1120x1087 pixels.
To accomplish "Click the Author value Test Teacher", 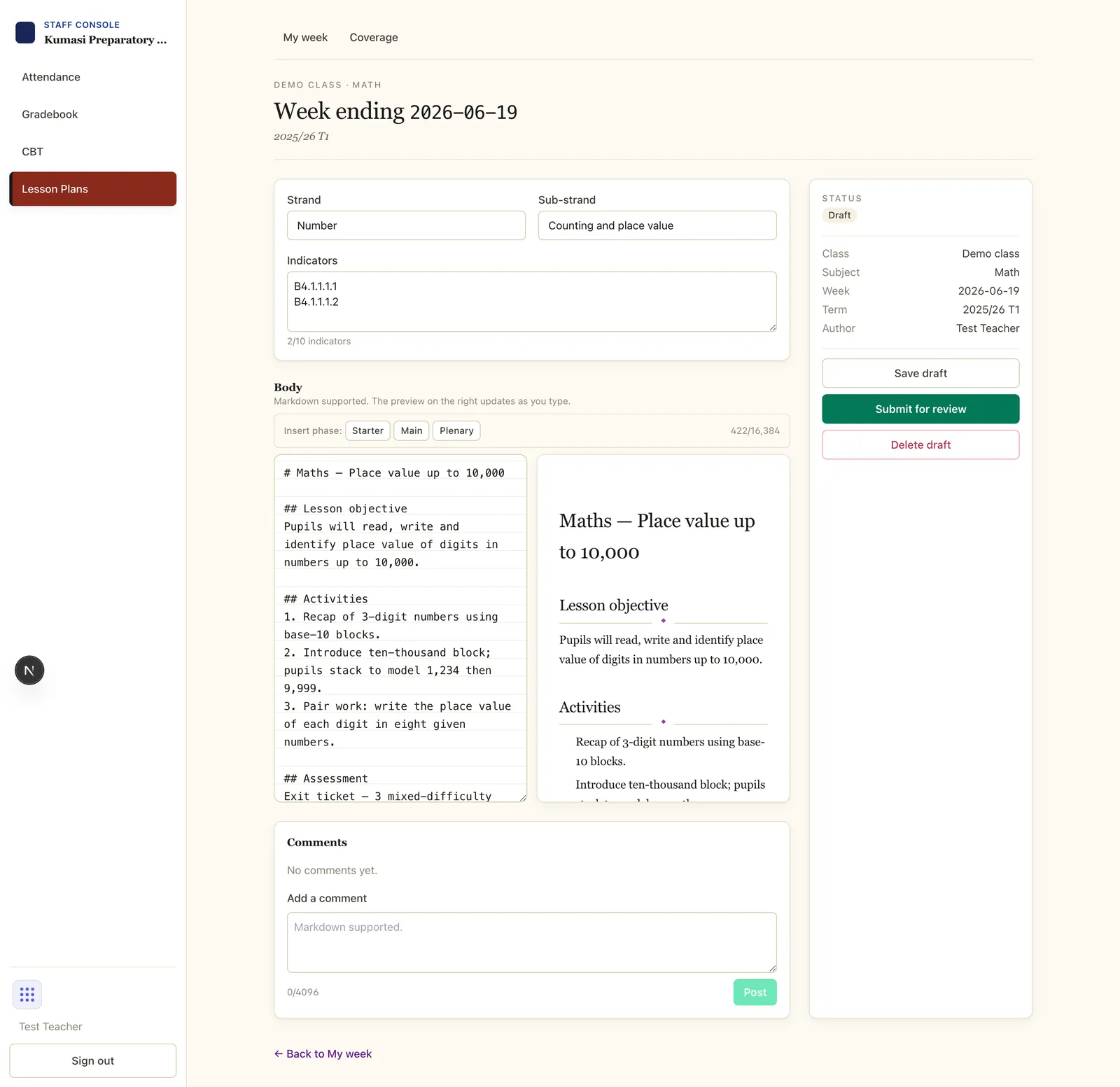I will pos(988,328).
